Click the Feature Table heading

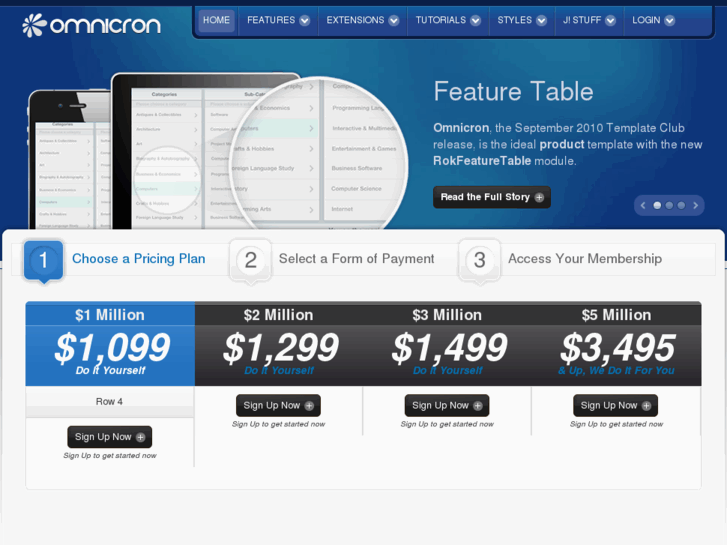[513, 91]
